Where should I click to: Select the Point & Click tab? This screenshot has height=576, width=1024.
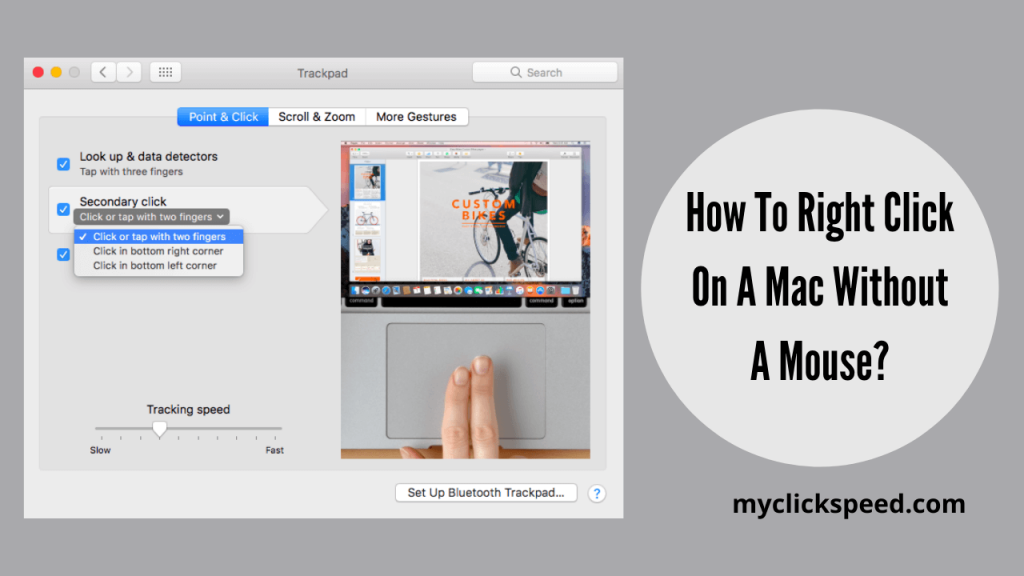[222, 116]
